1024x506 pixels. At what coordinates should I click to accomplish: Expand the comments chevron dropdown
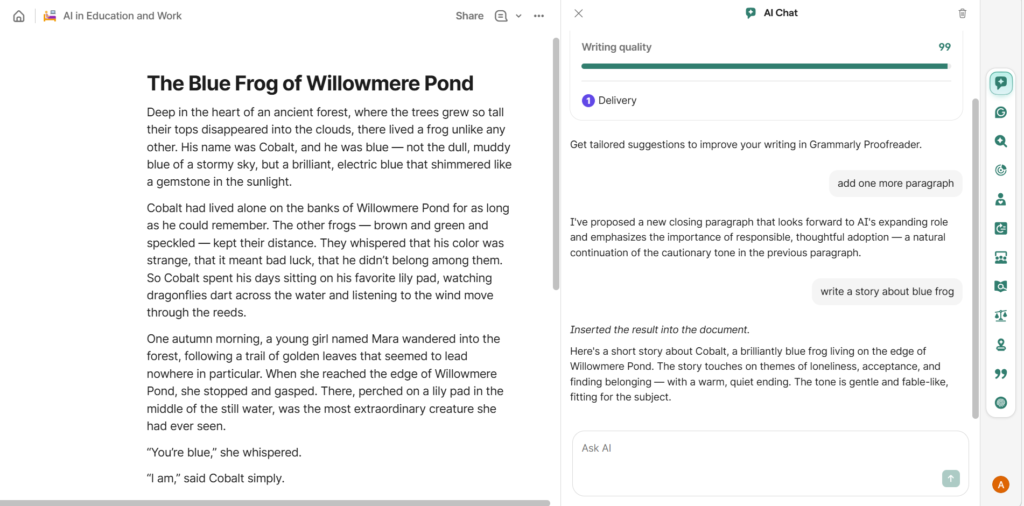(518, 16)
